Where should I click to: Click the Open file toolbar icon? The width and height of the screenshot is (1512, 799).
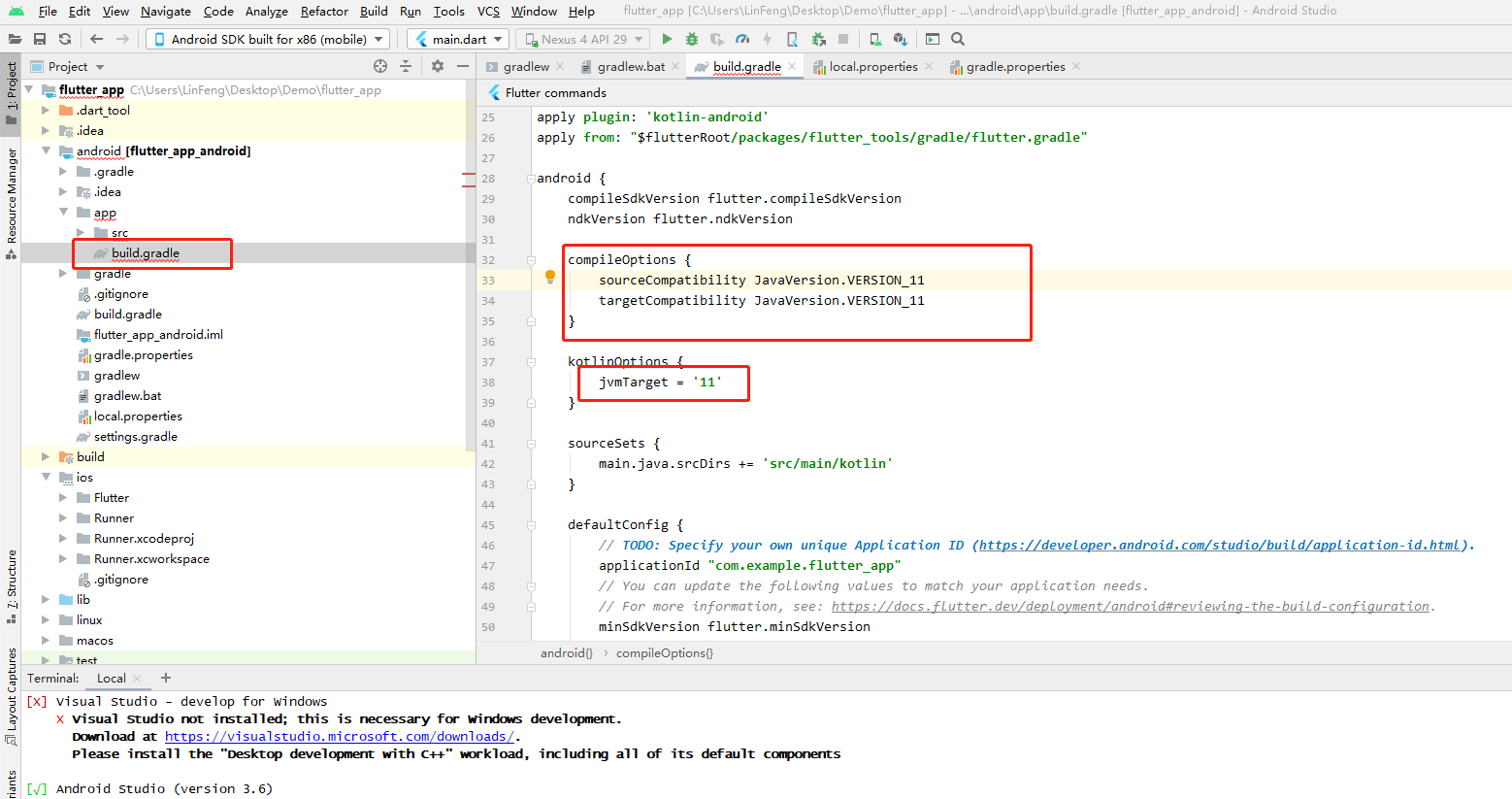click(x=15, y=39)
